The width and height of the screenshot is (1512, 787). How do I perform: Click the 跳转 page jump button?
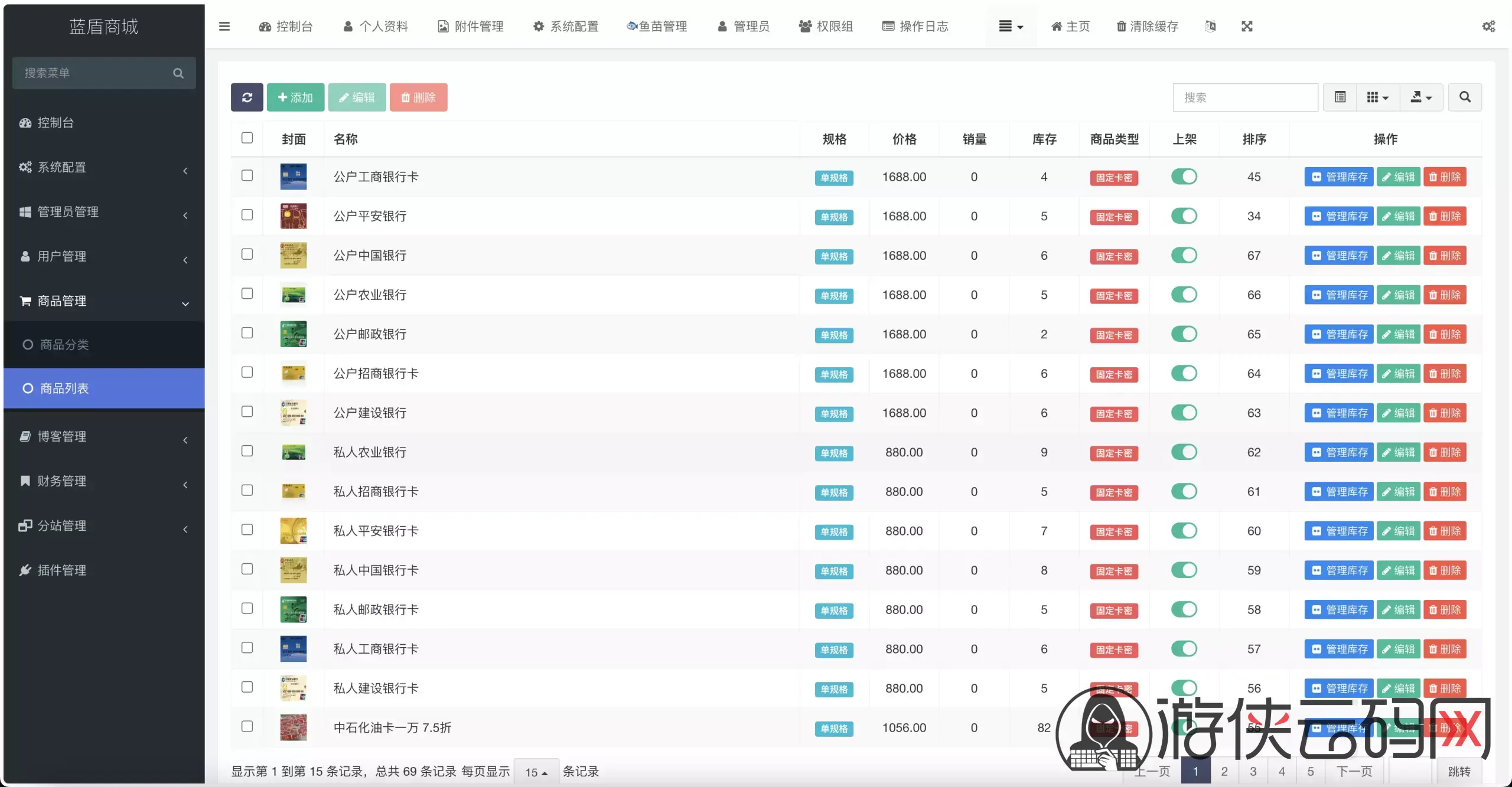pyautogui.click(x=1459, y=772)
